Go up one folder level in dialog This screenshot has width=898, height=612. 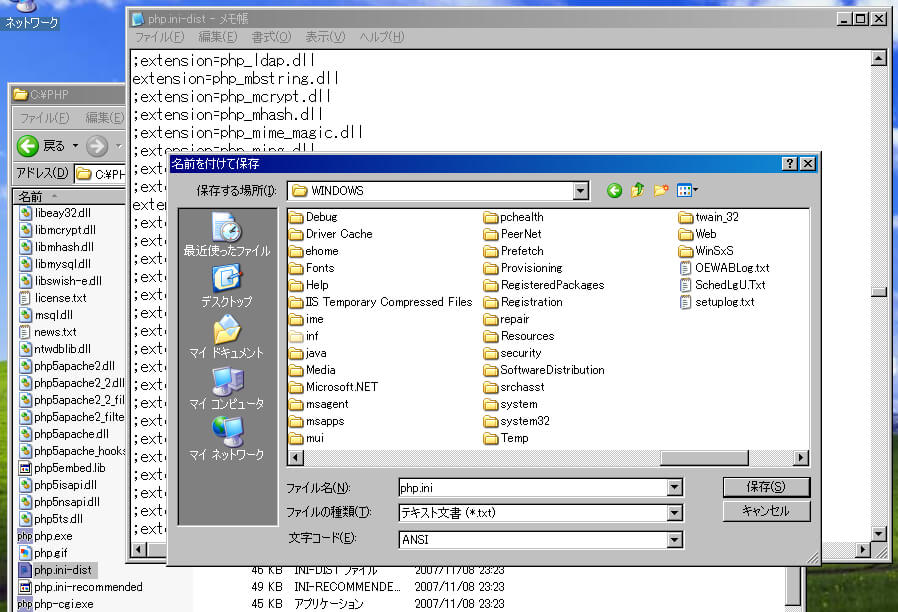click(x=638, y=190)
